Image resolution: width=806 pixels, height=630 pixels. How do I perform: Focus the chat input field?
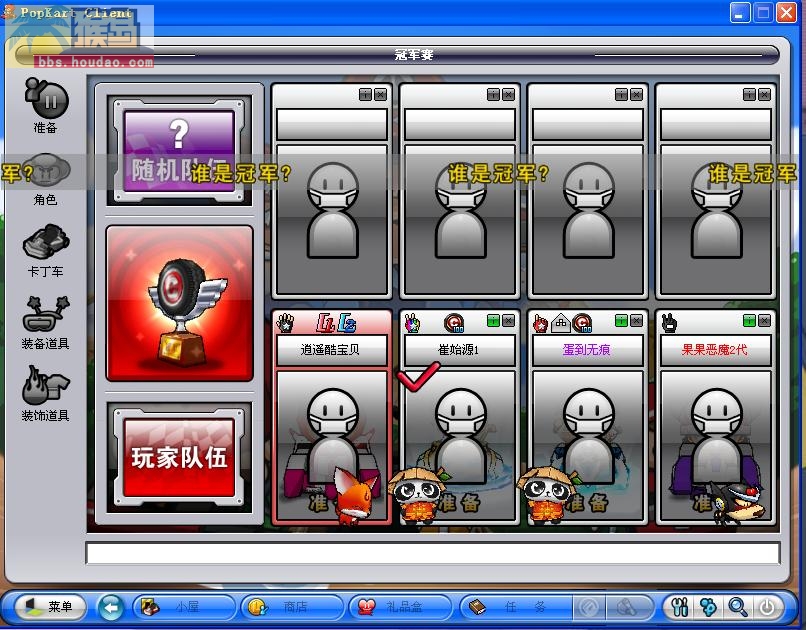pos(433,553)
